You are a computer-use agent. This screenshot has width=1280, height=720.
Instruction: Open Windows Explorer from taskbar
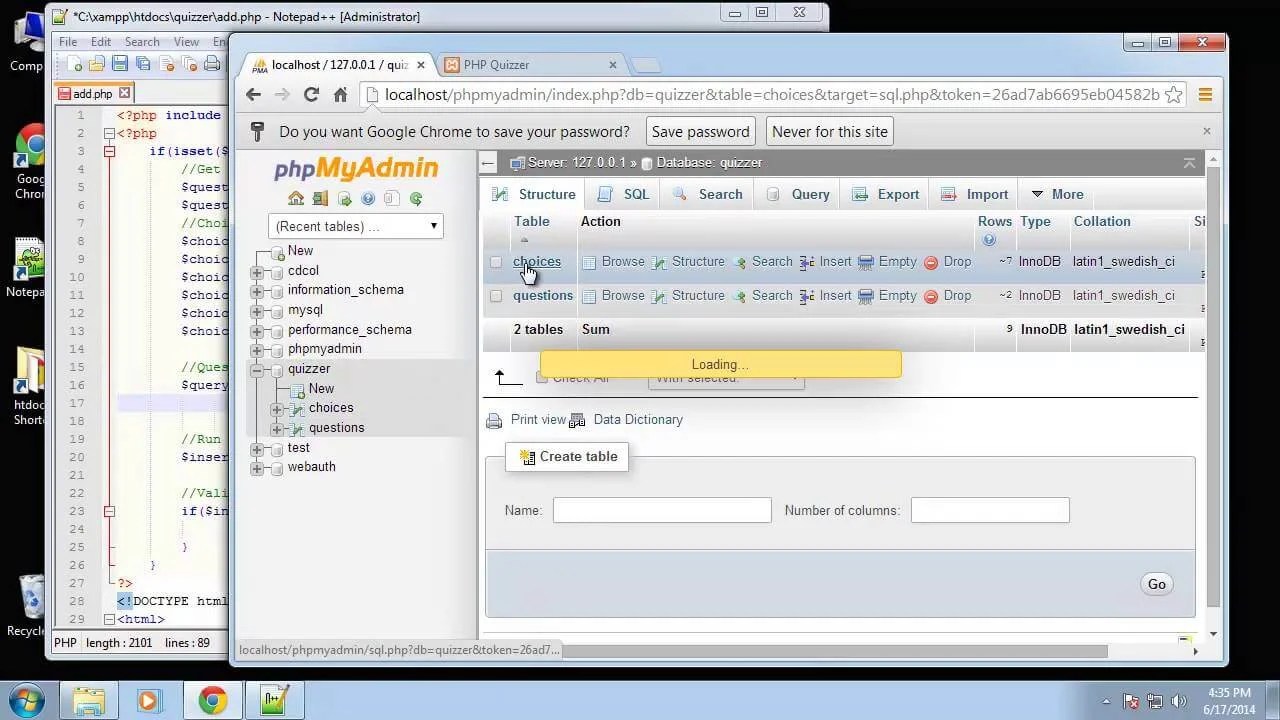pyautogui.click(x=88, y=700)
